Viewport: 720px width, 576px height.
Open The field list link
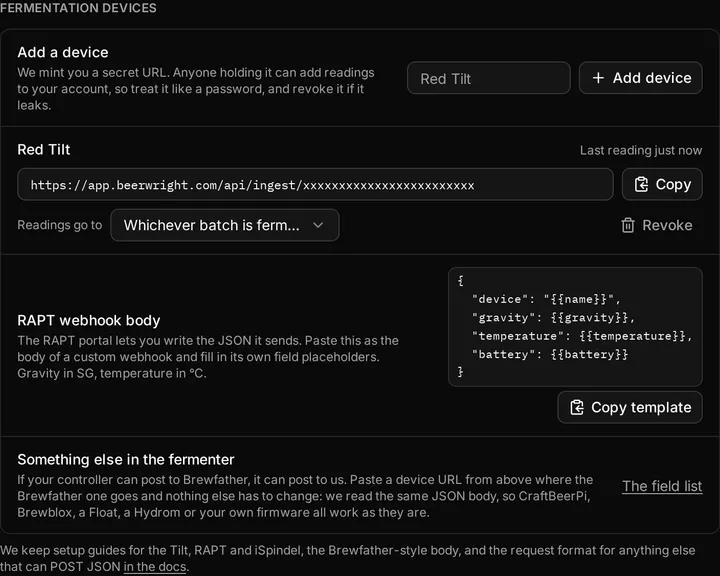tap(662, 486)
